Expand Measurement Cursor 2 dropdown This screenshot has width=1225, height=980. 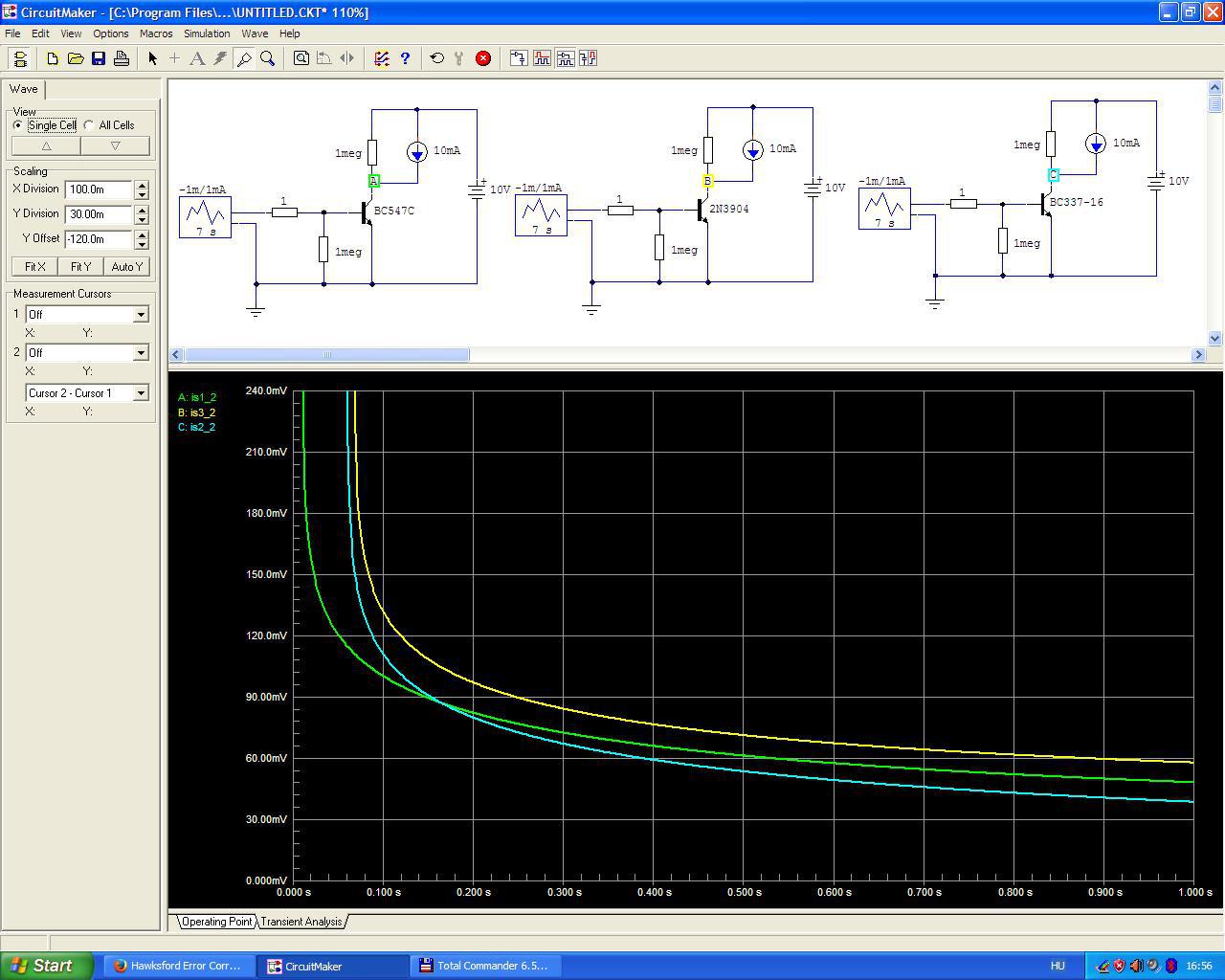coord(141,353)
